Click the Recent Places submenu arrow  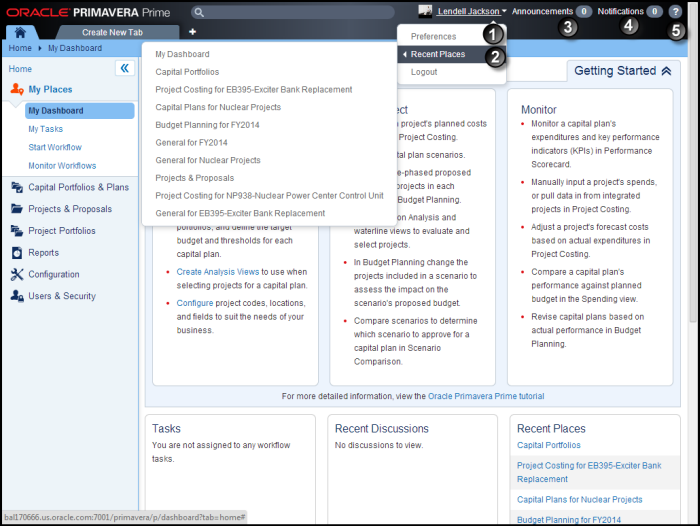[x=404, y=54]
